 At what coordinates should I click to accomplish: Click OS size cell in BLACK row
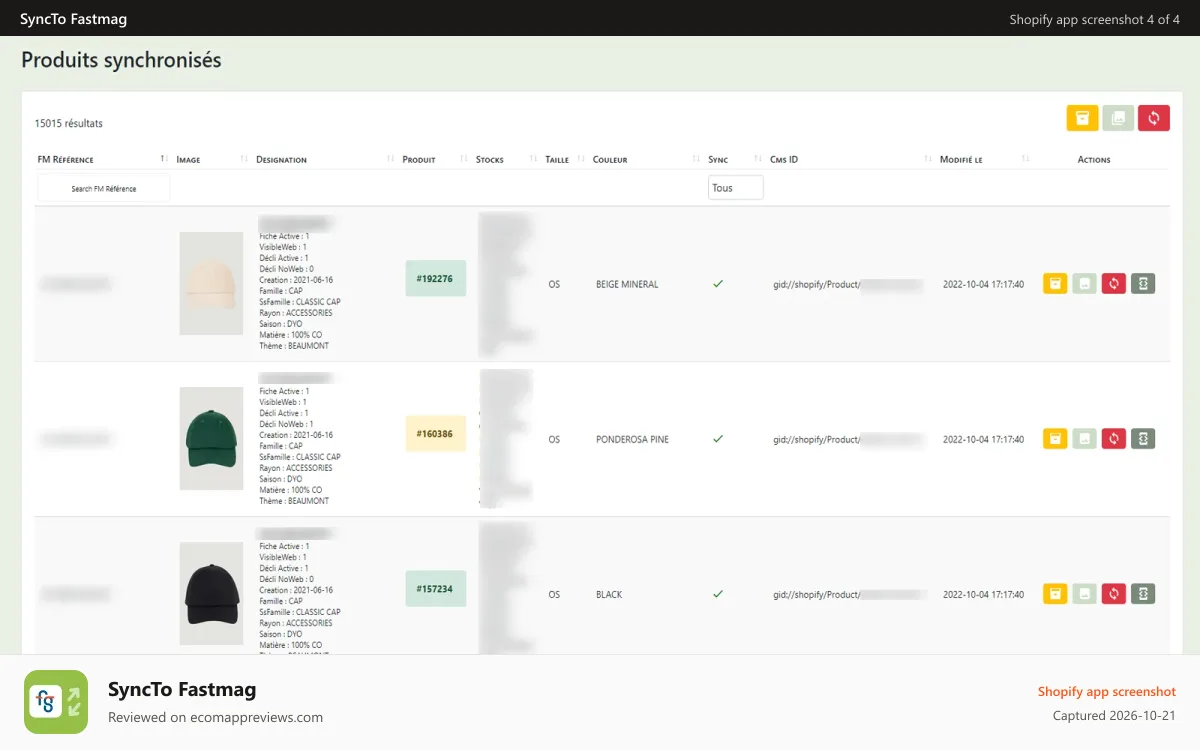(x=554, y=594)
